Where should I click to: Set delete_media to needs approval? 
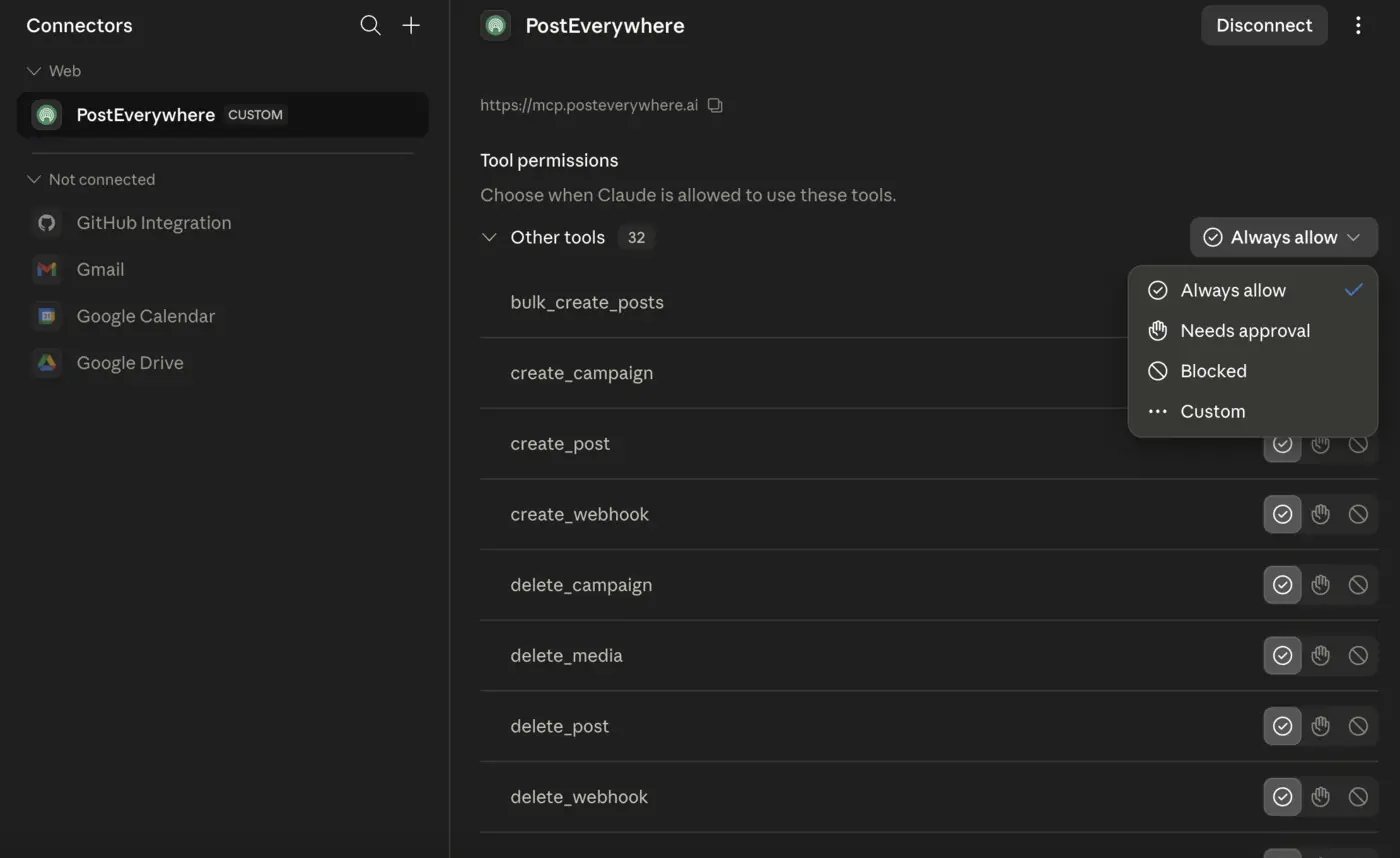(1320, 656)
